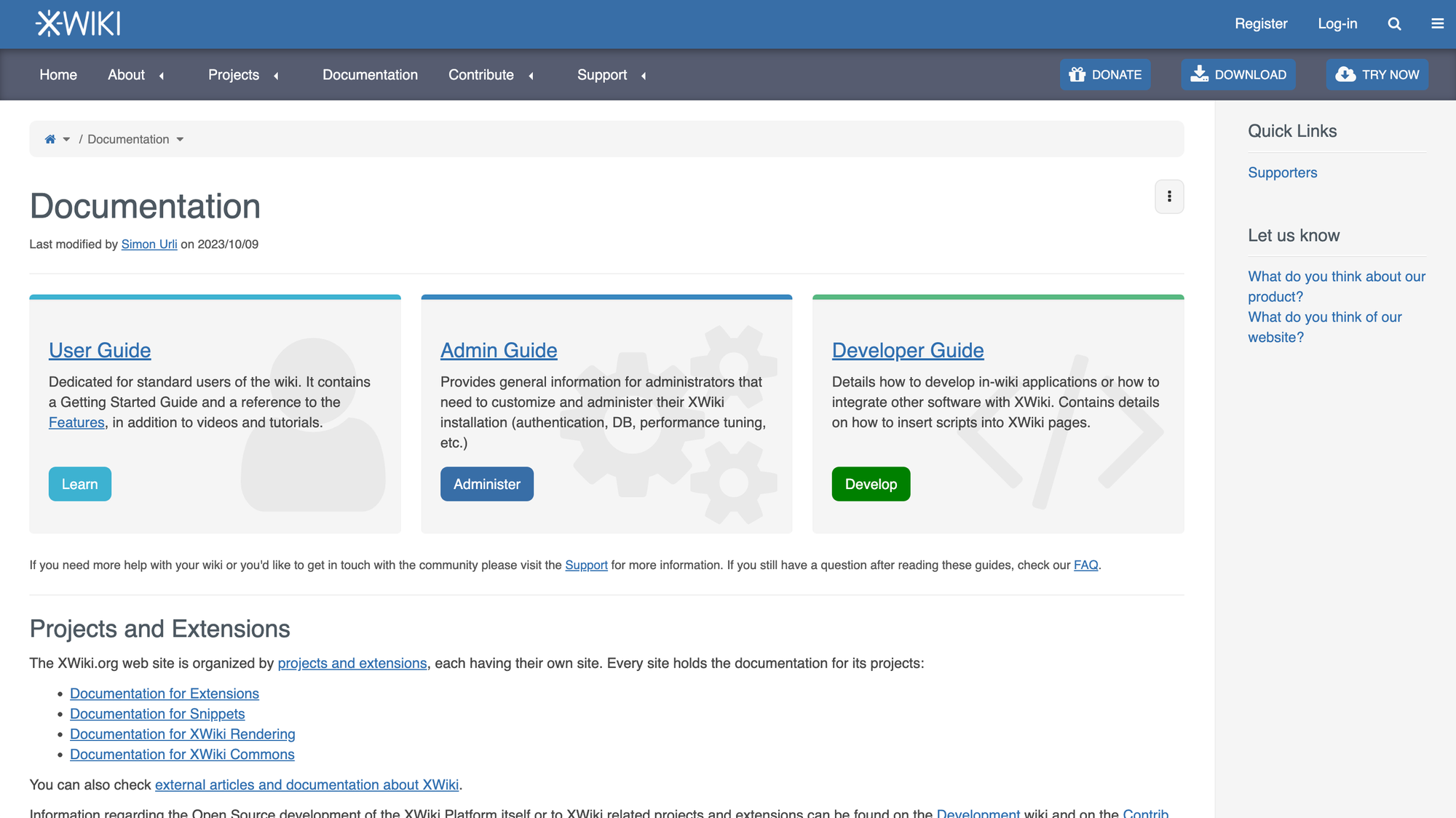
Task: Open Documentation for Snippets
Action: (x=157, y=715)
